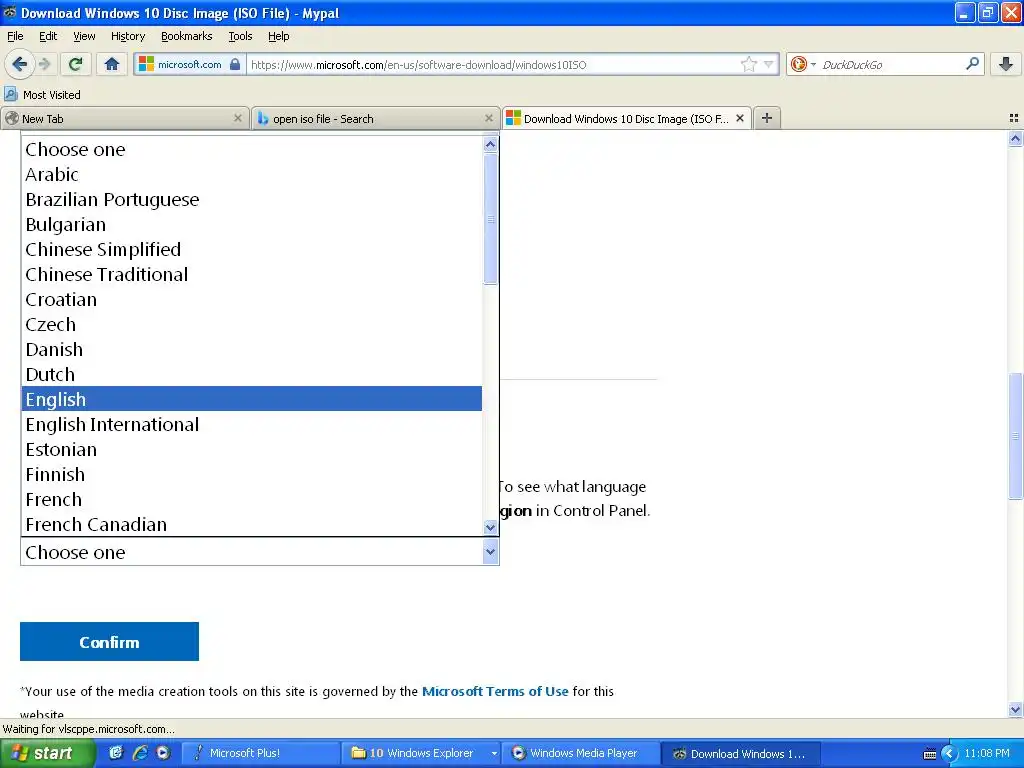The width and height of the screenshot is (1024, 768).
Task: Pick Chinese Traditional language
Action: (252, 274)
